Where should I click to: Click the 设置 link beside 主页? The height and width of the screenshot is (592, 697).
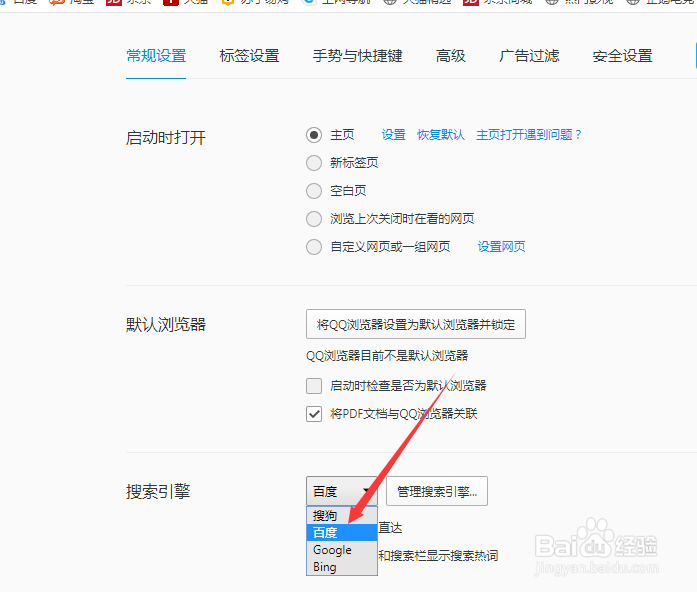point(393,135)
